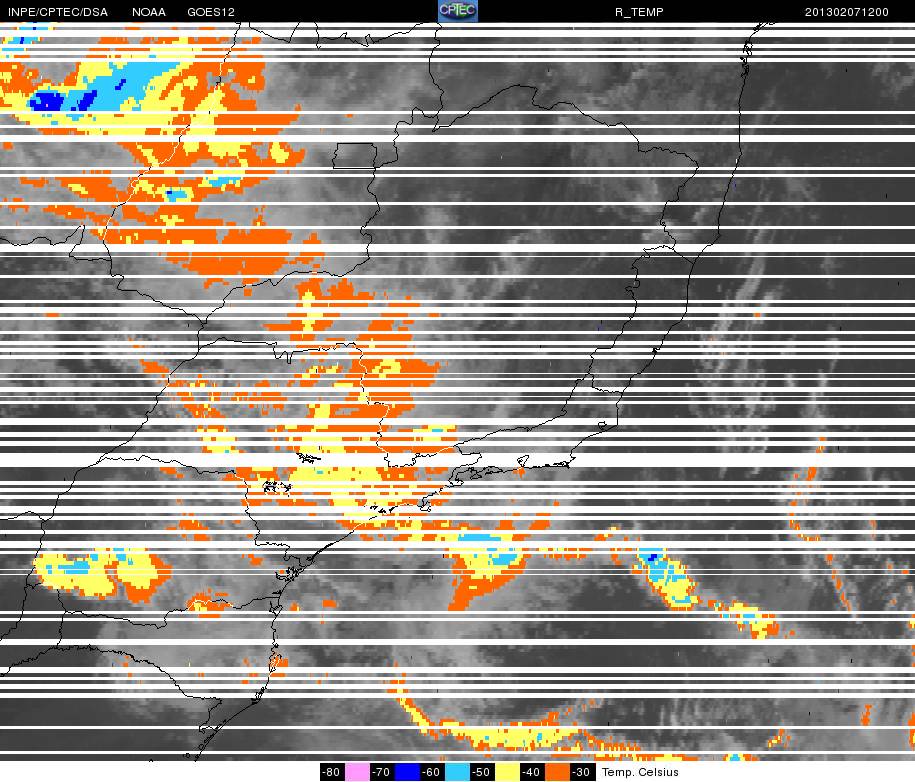Click the light blue legend swatch after -60
The height and width of the screenshot is (782, 915).
click(457, 772)
